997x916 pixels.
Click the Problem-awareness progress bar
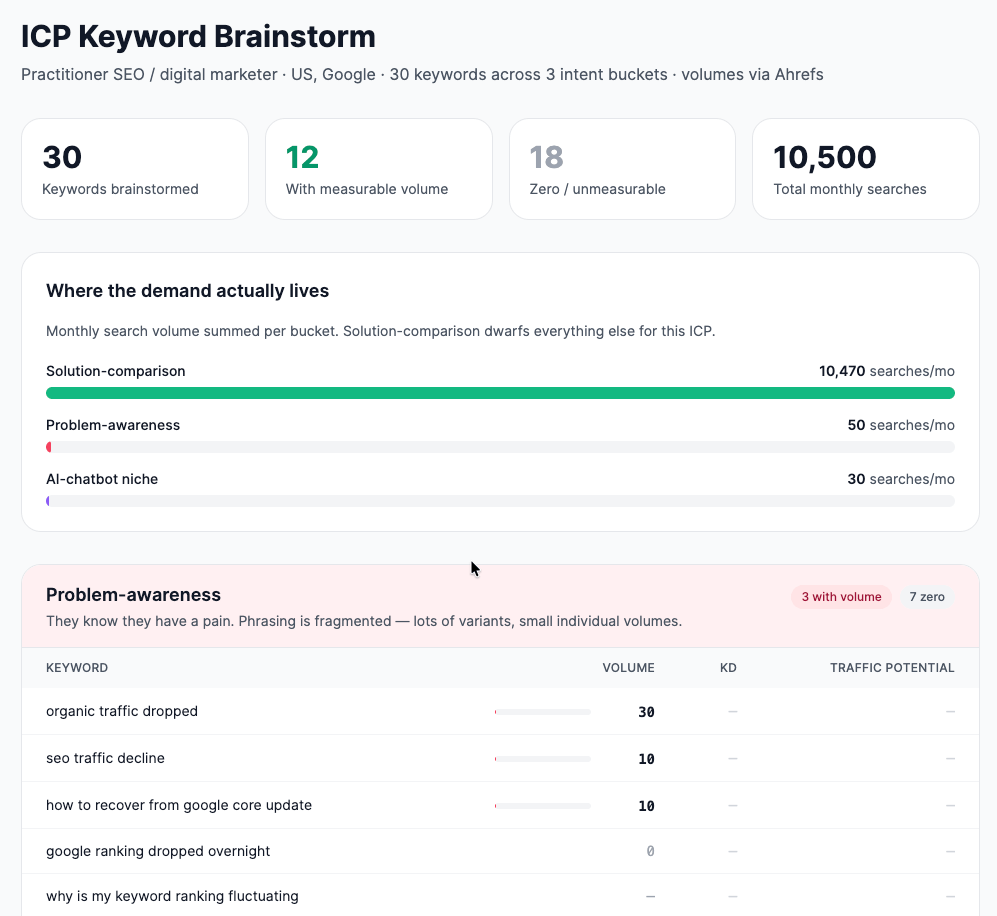(500, 447)
